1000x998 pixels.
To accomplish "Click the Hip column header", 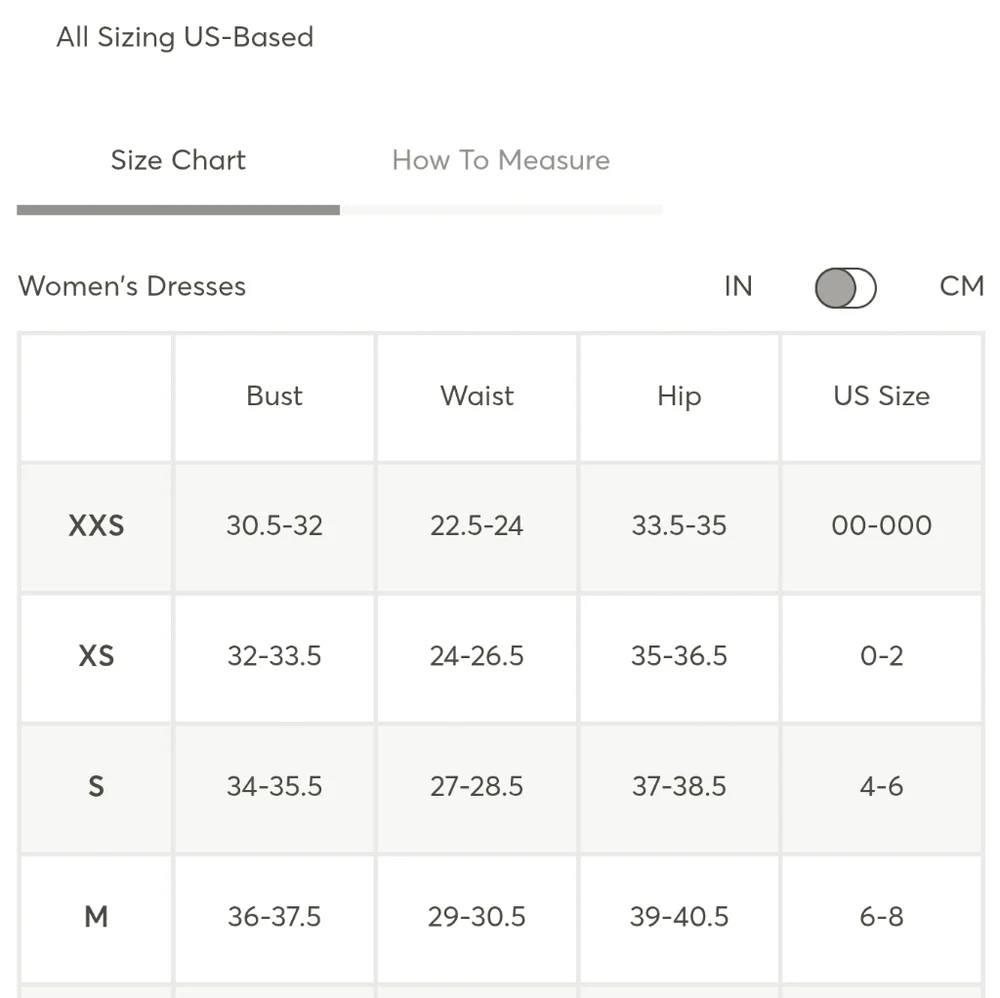I will click(679, 396).
